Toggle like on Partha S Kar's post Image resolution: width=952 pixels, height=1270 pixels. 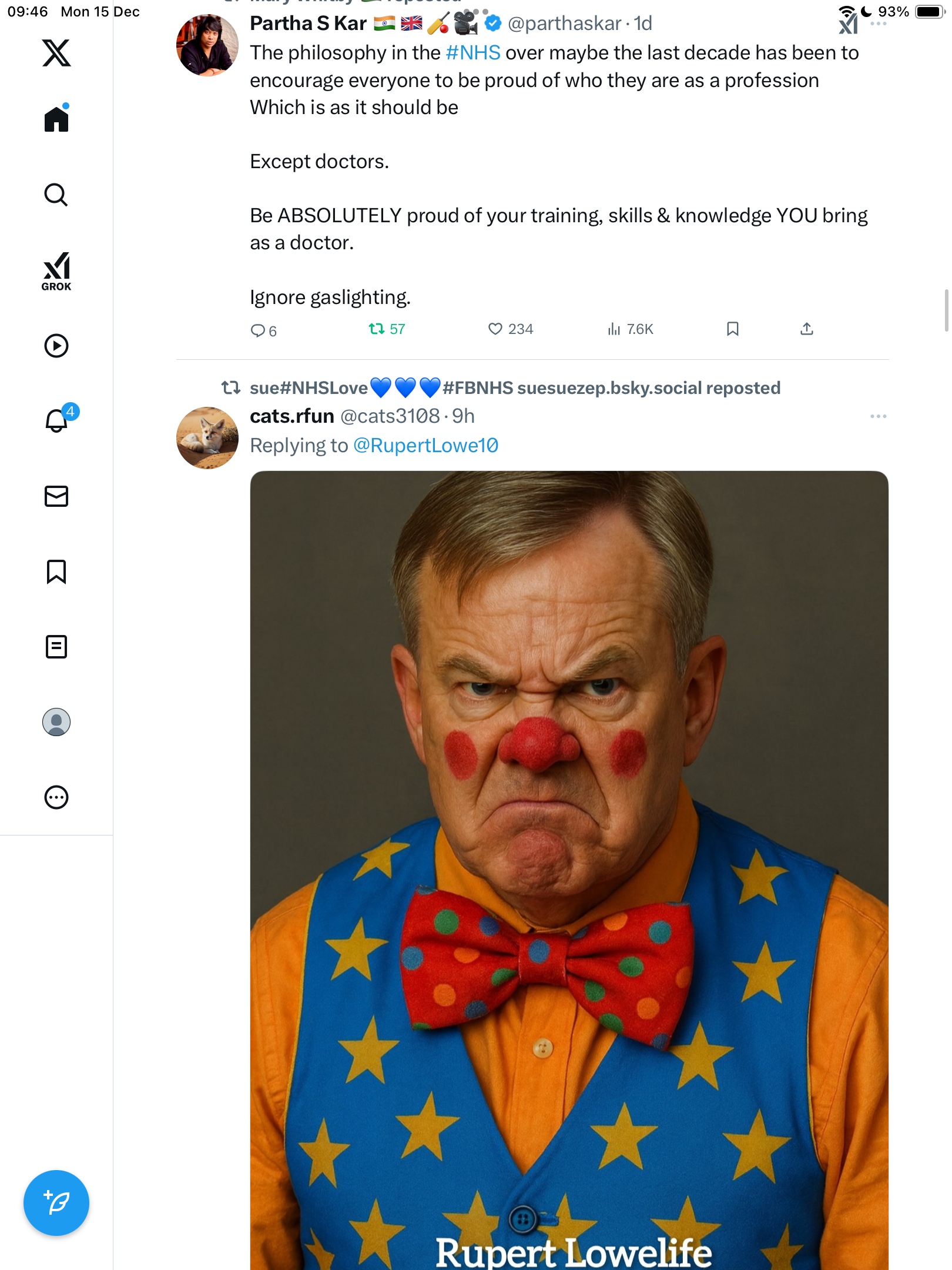(495, 329)
